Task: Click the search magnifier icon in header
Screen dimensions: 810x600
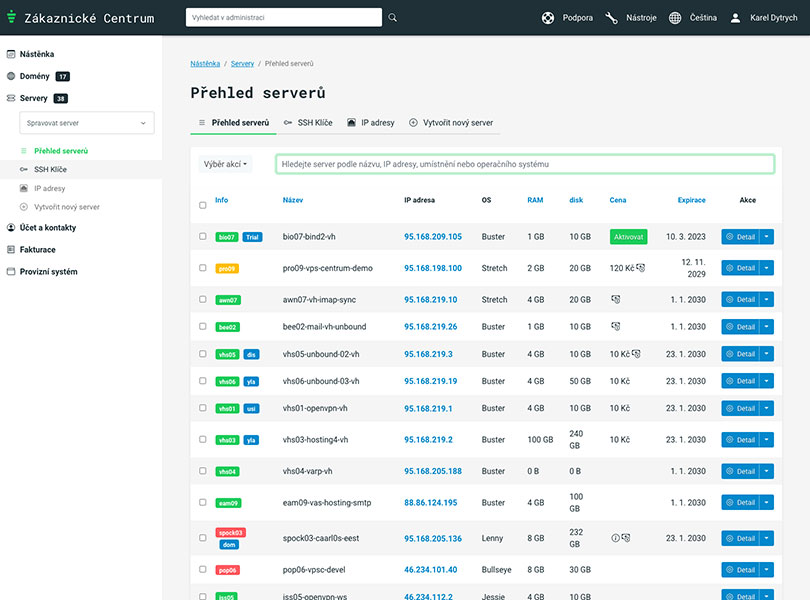Action: pos(392,18)
